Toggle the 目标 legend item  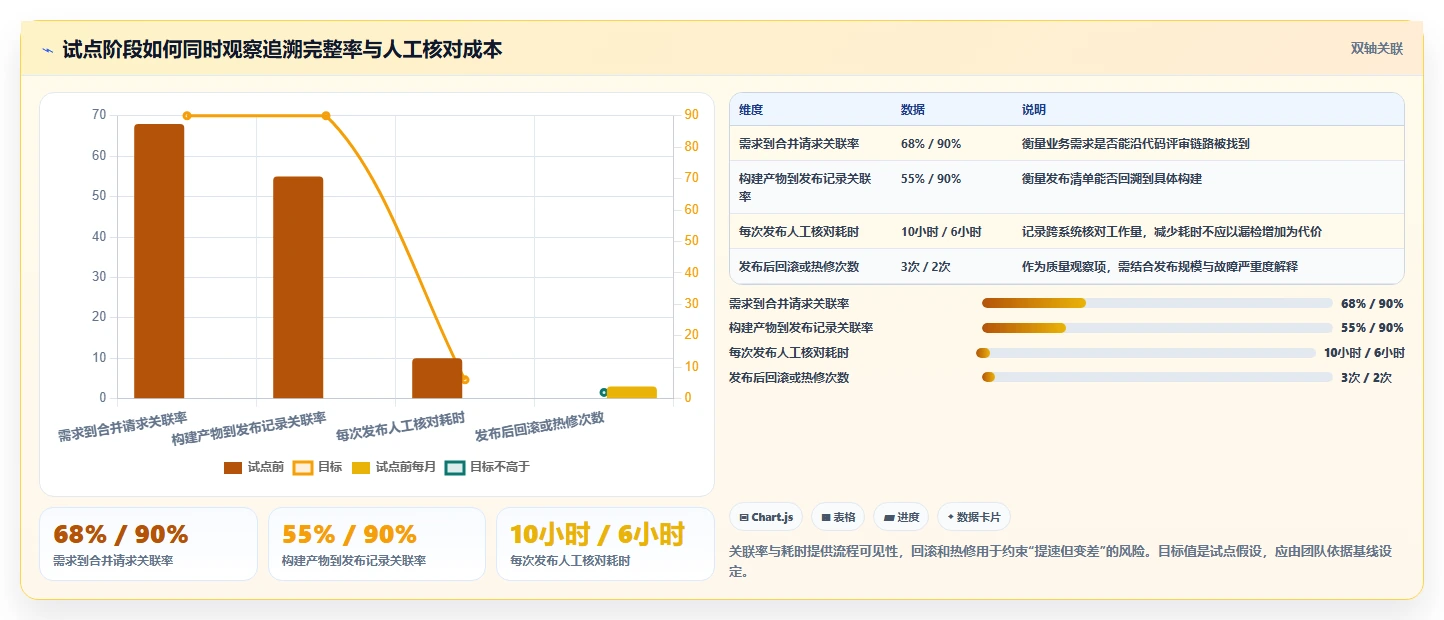coord(317,467)
